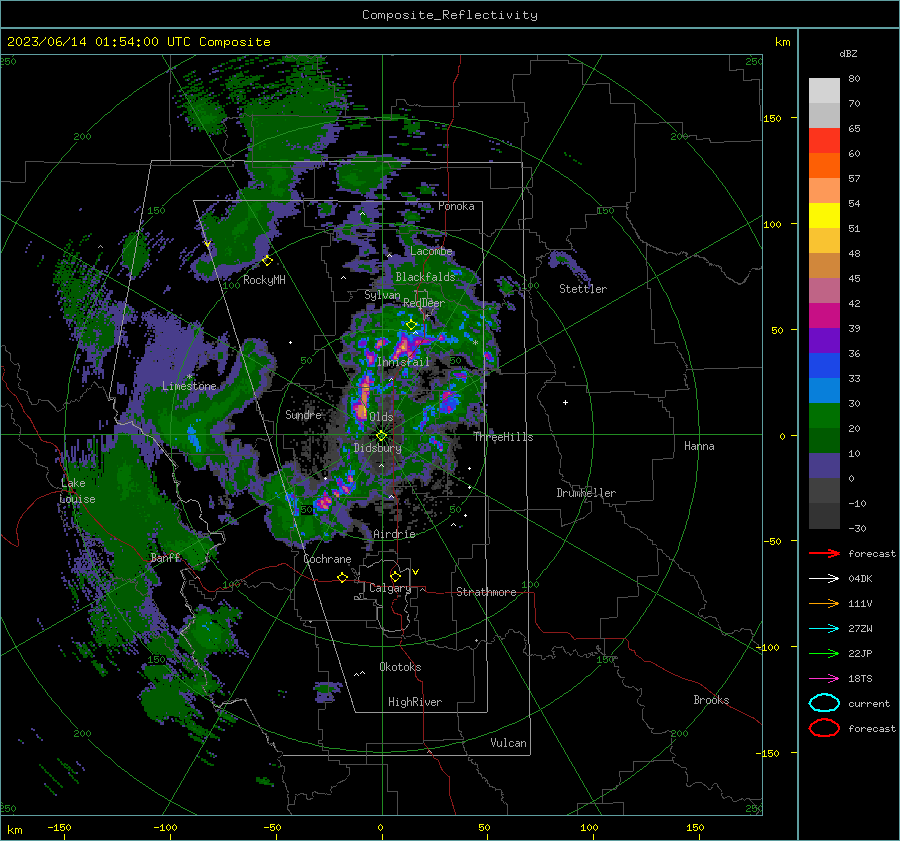Click the yellow diamond marker beside RockyMH
Screen dimensions: 900x841
267,261
